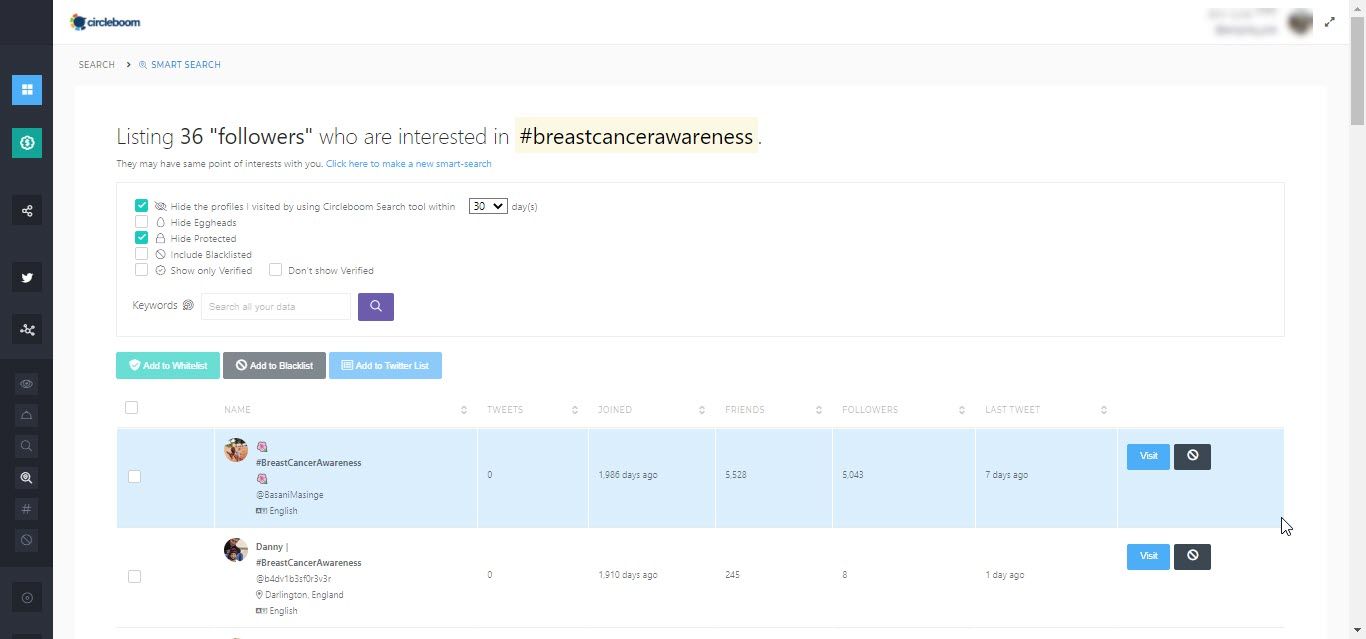1366x639 pixels.
Task: Click Danny's profile picture
Action: pos(236,550)
